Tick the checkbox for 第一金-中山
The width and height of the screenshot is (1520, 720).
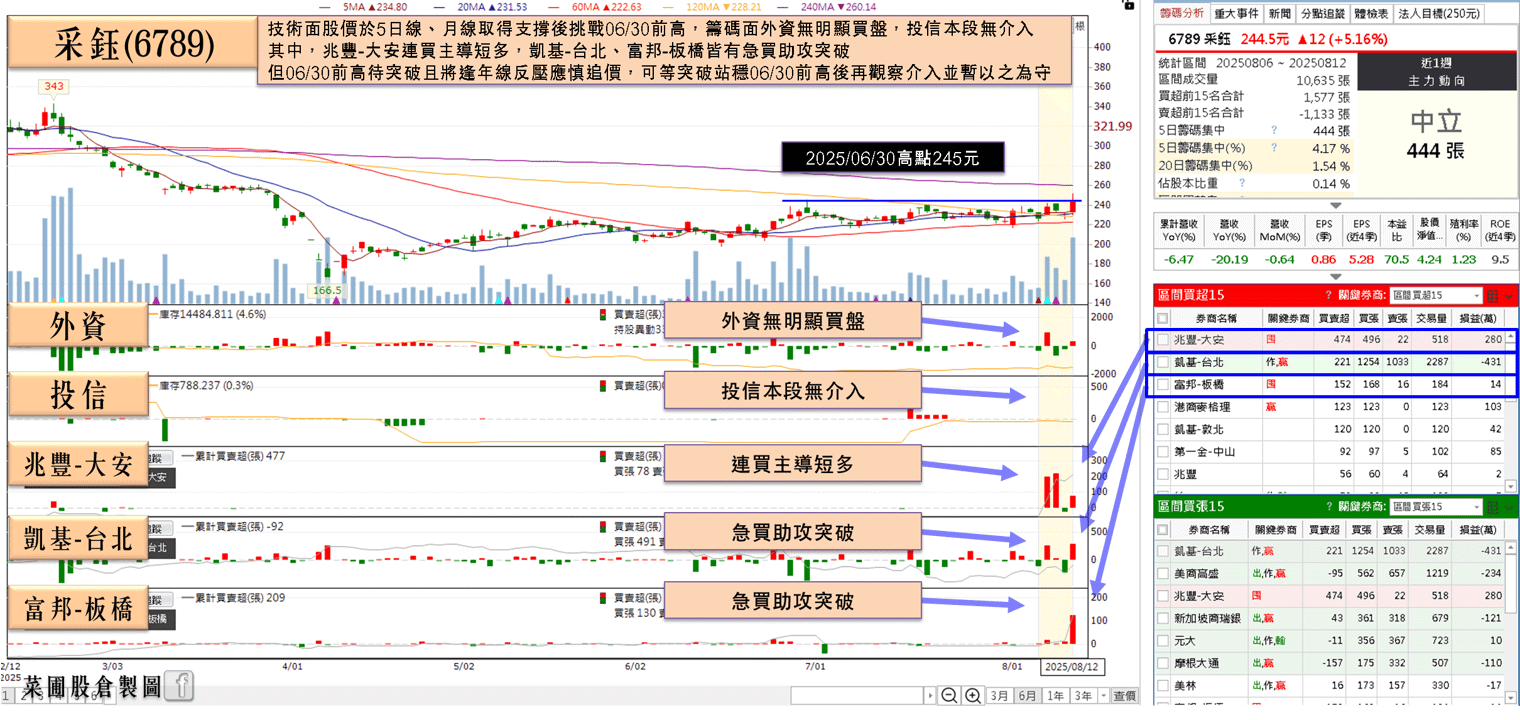pos(1163,451)
